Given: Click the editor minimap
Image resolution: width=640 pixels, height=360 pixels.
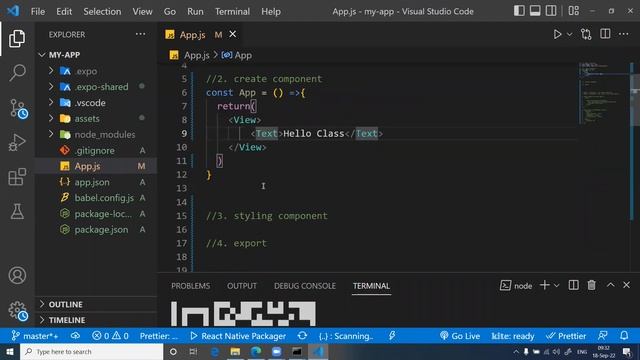Looking at the screenshot, I should (604, 94).
